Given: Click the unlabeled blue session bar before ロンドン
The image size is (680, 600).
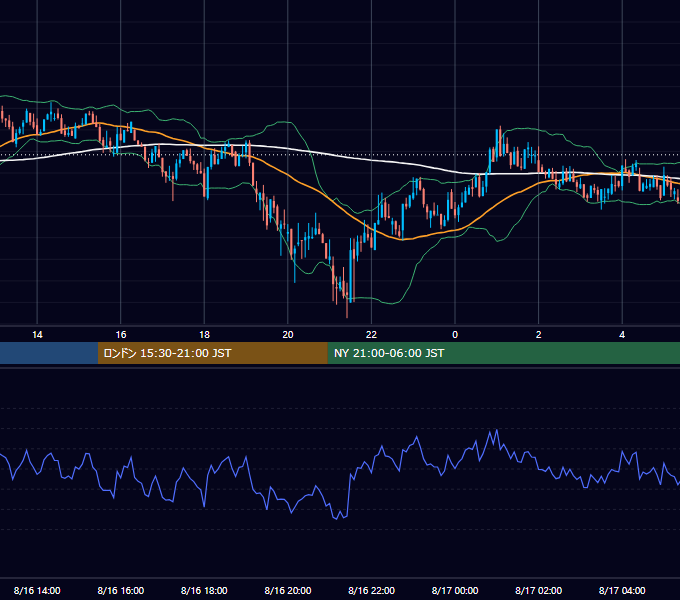Looking at the screenshot, I should (49, 353).
